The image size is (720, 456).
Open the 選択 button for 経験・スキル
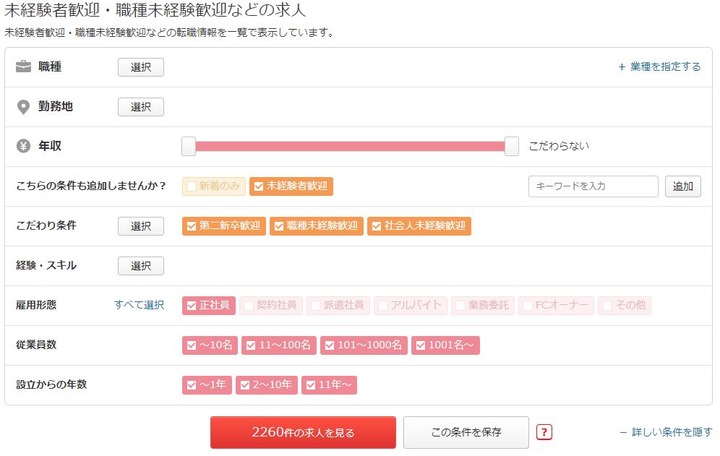[141, 266]
